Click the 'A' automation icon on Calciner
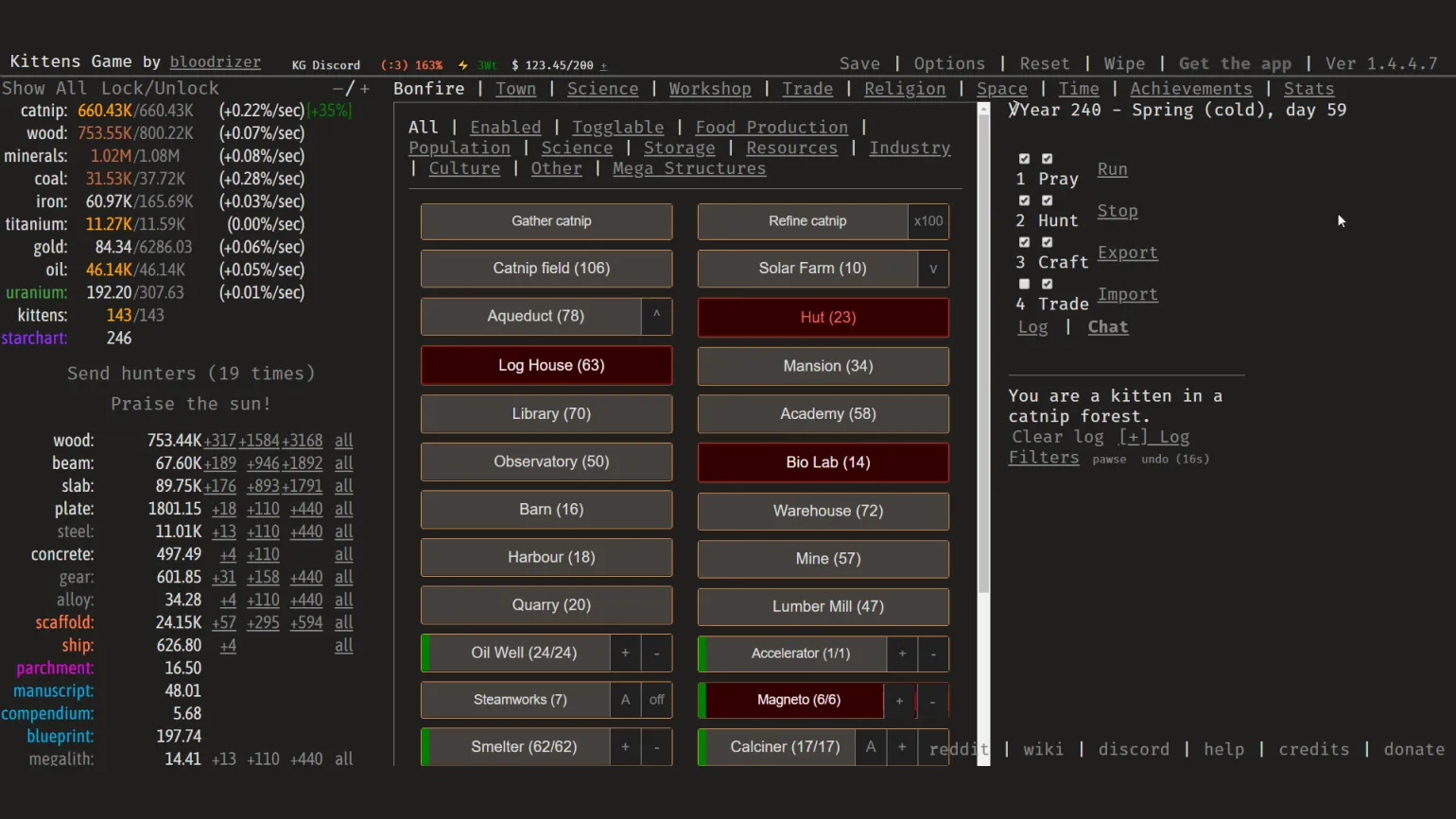 pos(871,747)
